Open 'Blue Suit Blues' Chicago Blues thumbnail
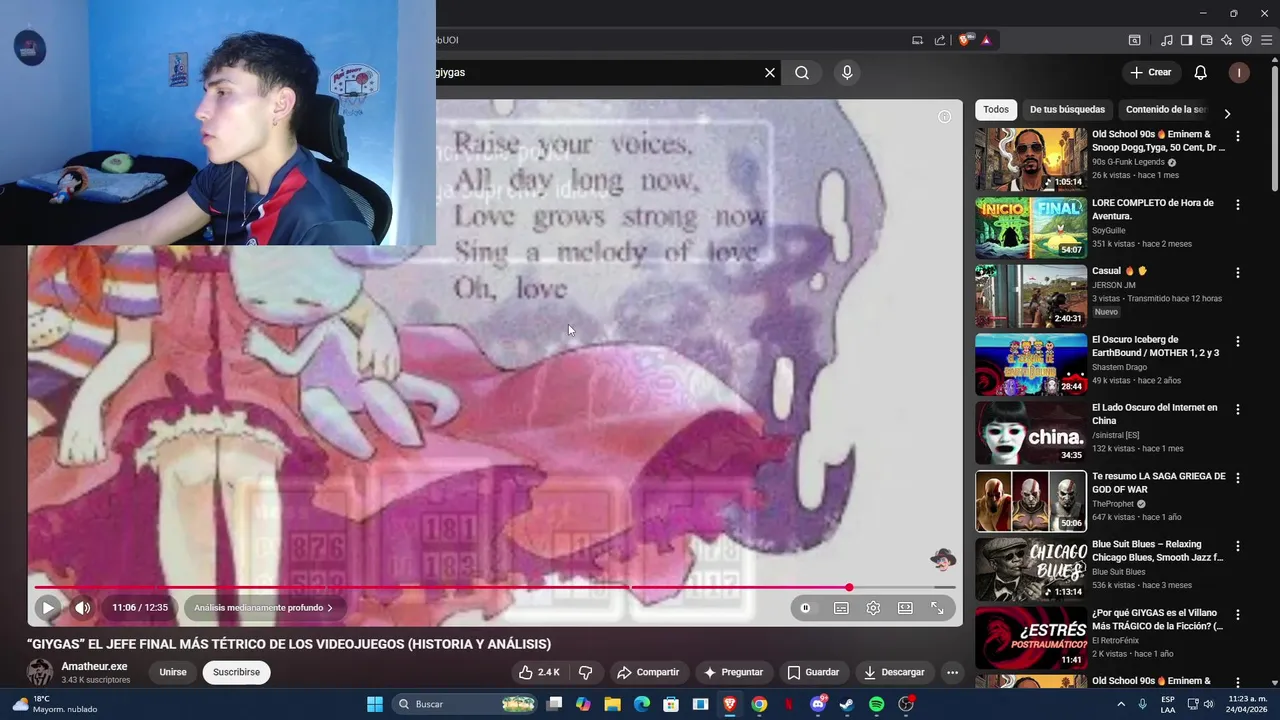Viewport: 1280px width, 720px height. coord(1031,569)
